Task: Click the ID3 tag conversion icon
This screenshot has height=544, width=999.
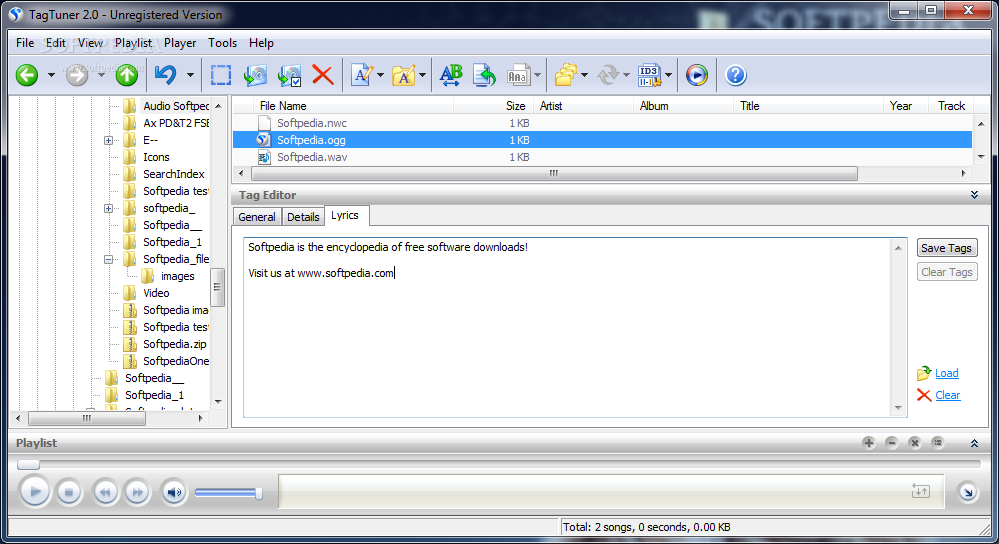Action: [649, 75]
